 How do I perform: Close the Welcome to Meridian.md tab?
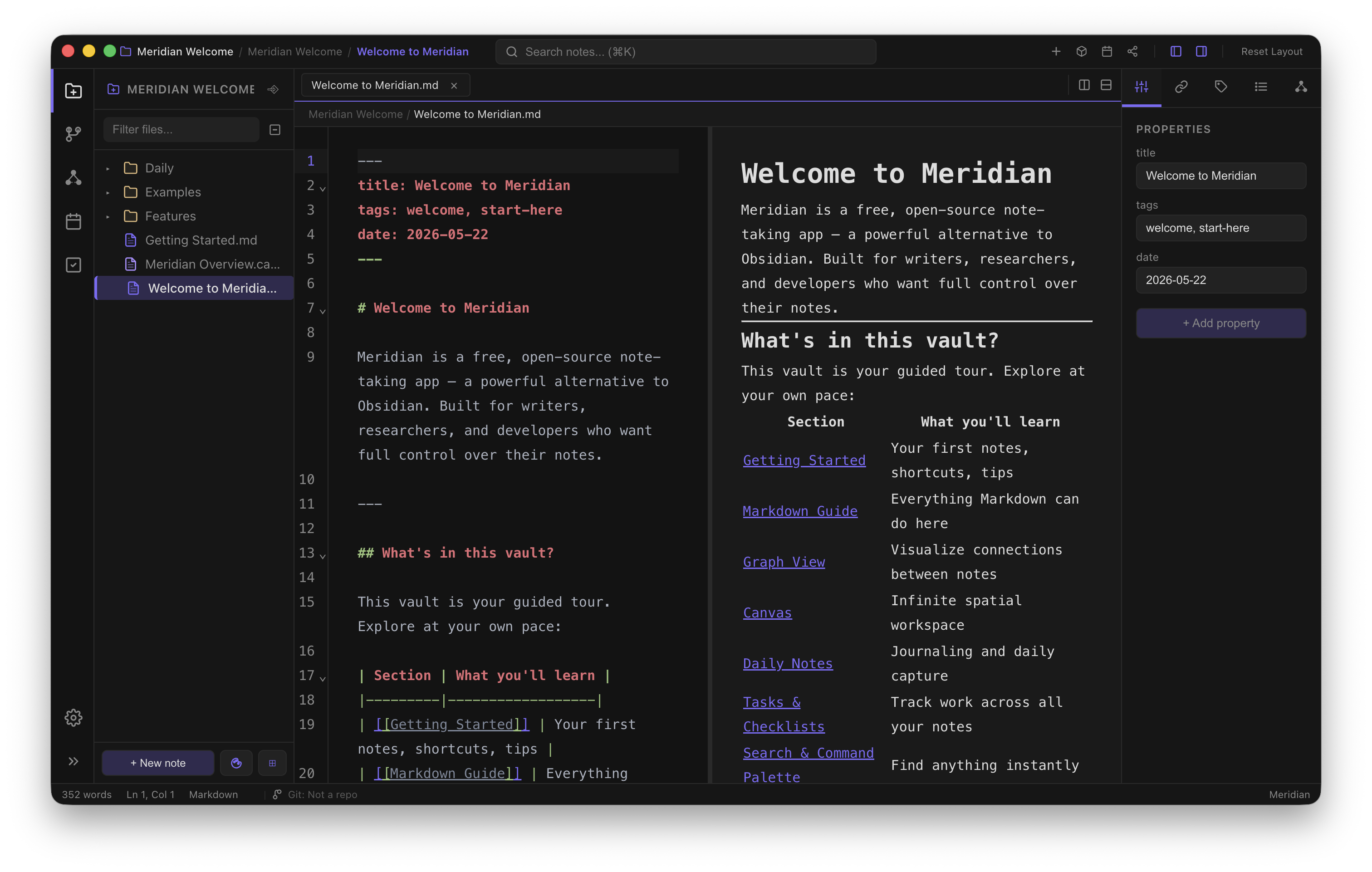(x=454, y=85)
